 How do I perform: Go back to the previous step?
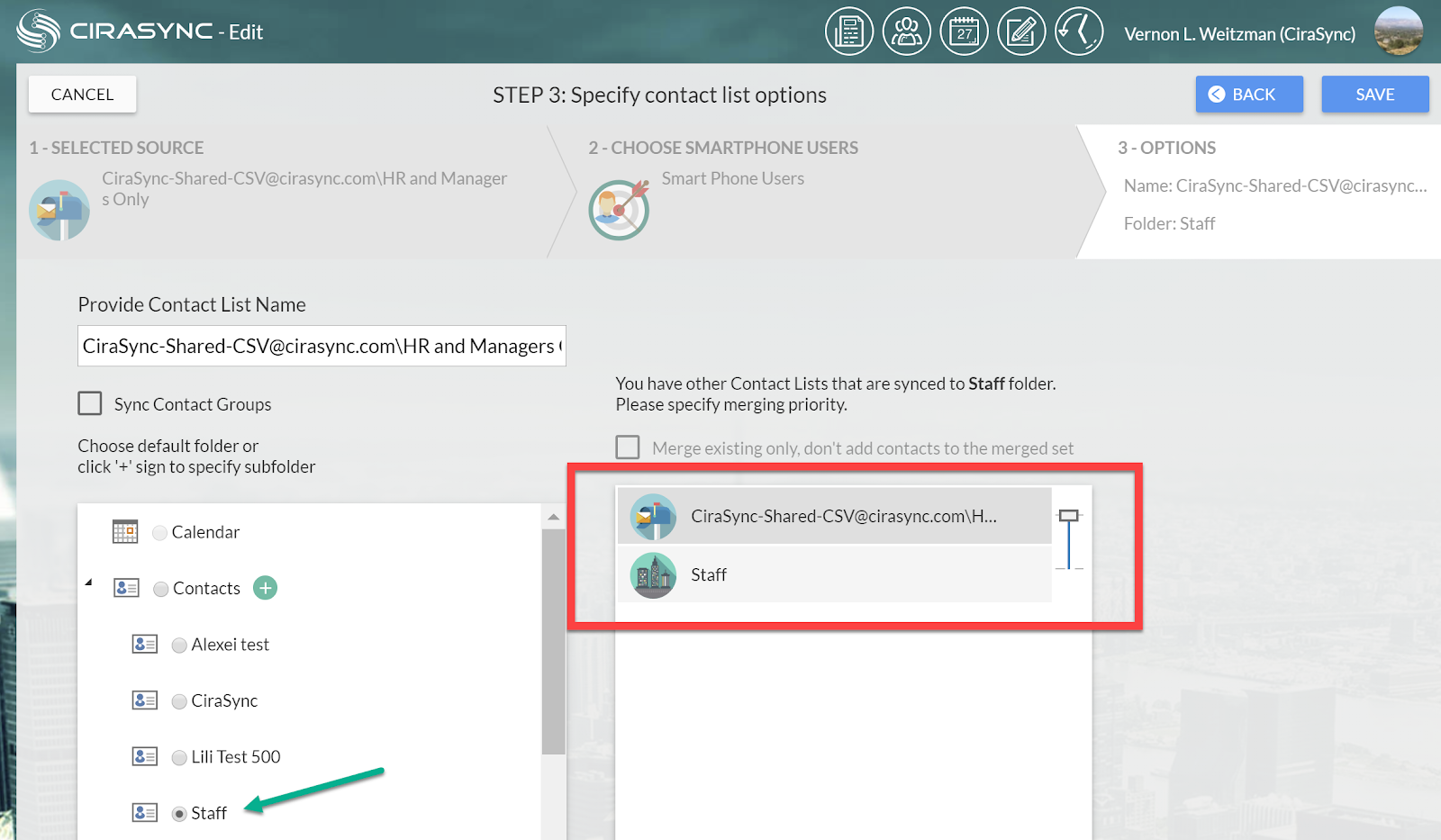tap(1249, 95)
